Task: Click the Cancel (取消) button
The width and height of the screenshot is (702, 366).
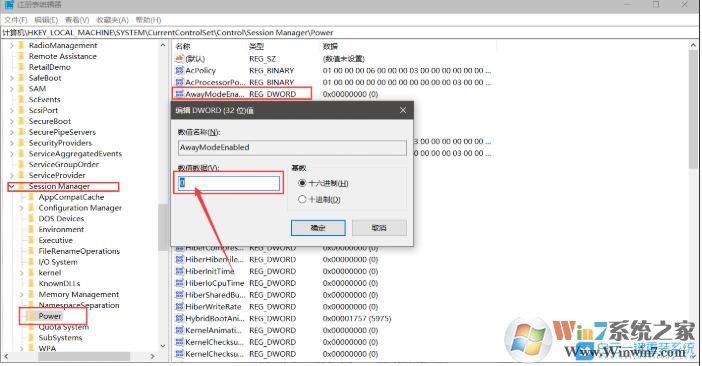Action: tap(379, 228)
